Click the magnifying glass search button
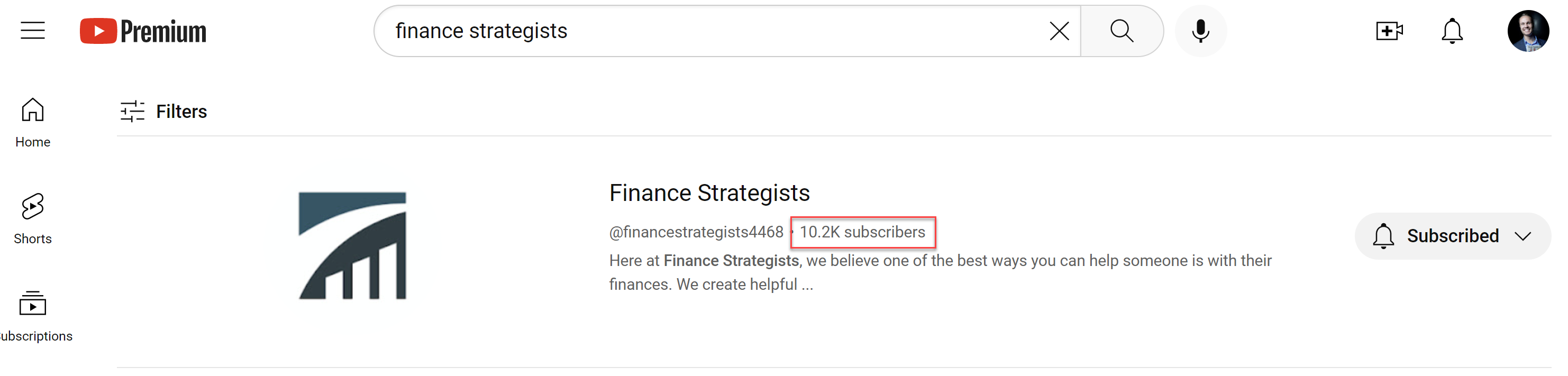The height and width of the screenshot is (376, 1568). pyautogui.click(x=1121, y=31)
